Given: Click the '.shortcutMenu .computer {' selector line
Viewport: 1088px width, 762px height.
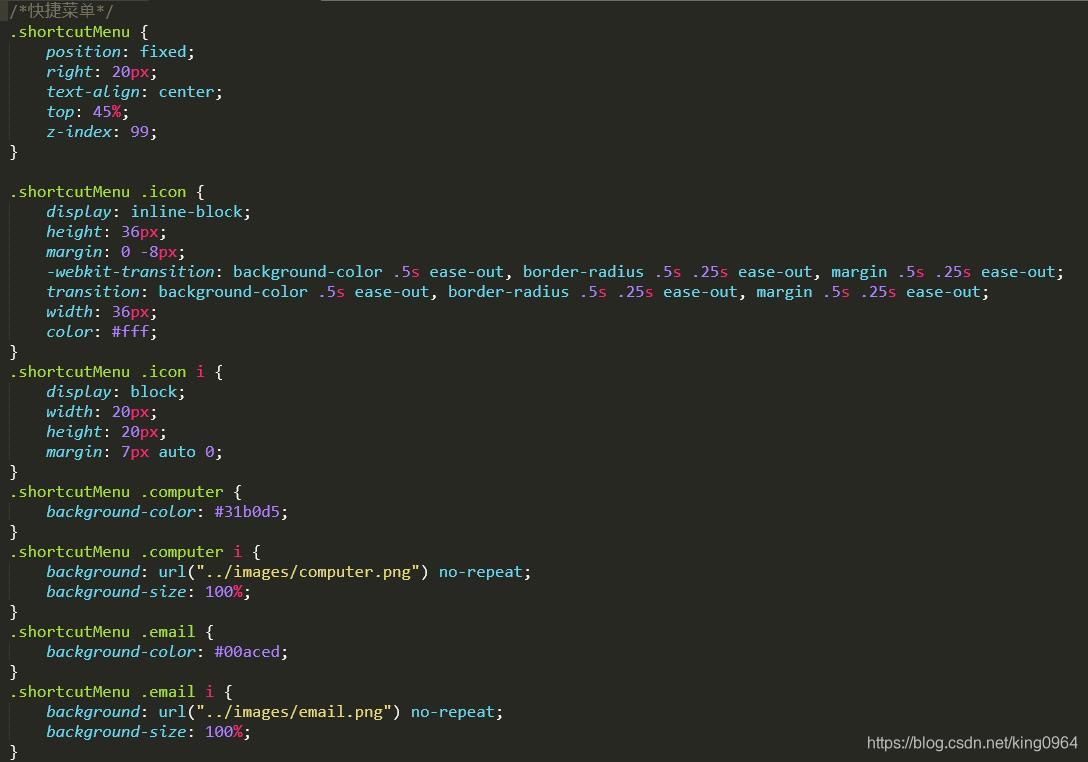Looking at the screenshot, I should point(126,492).
